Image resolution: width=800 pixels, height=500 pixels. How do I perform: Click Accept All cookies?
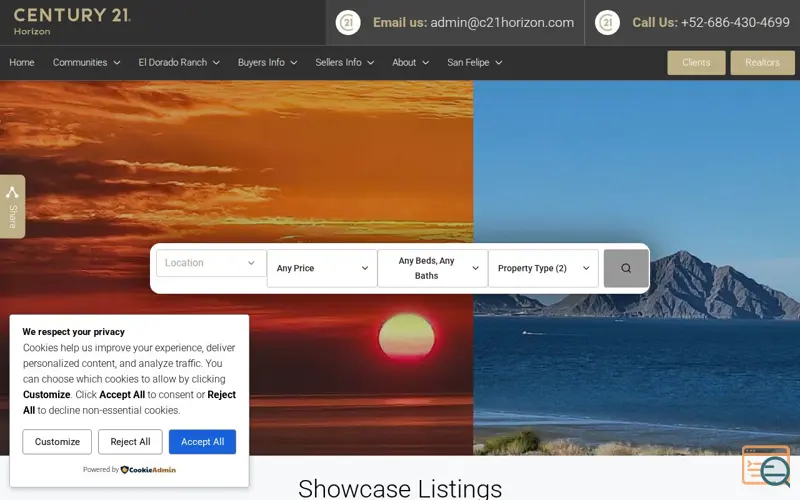[203, 442]
